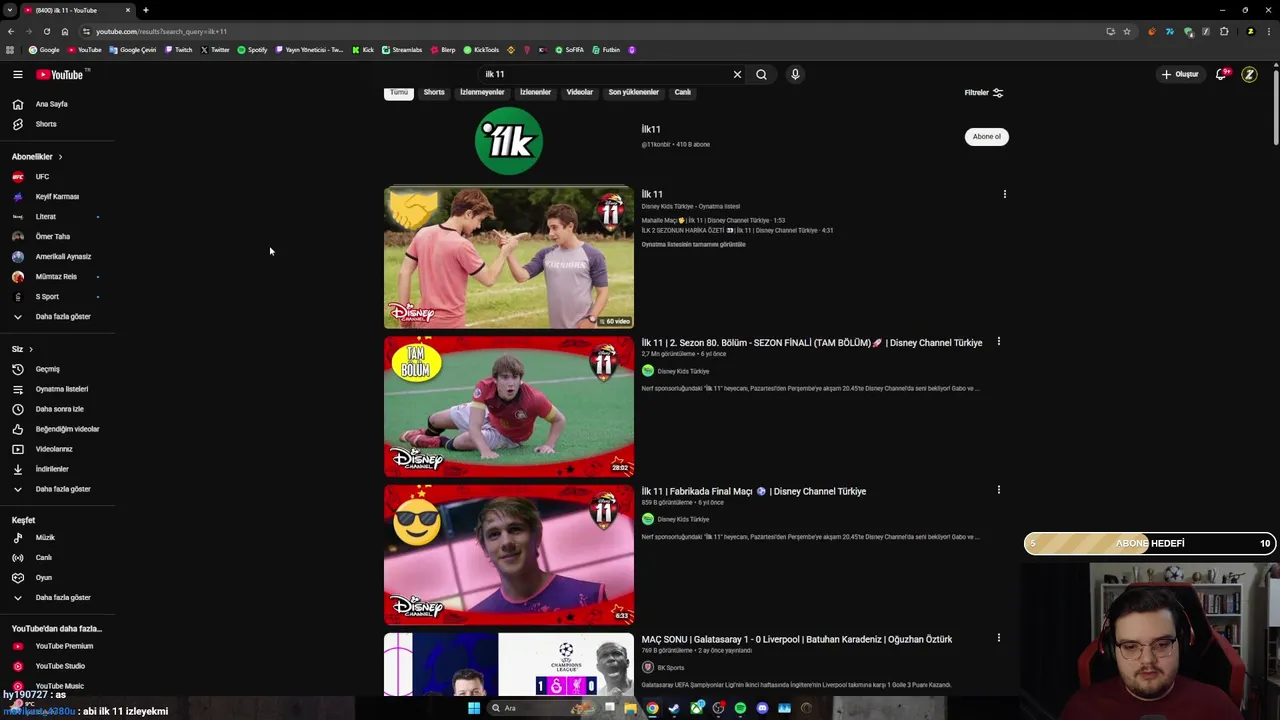The width and height of the screenshot is (1280, 720).
Task: Open the Windows Start menu
Action: [x=474, y=708]
